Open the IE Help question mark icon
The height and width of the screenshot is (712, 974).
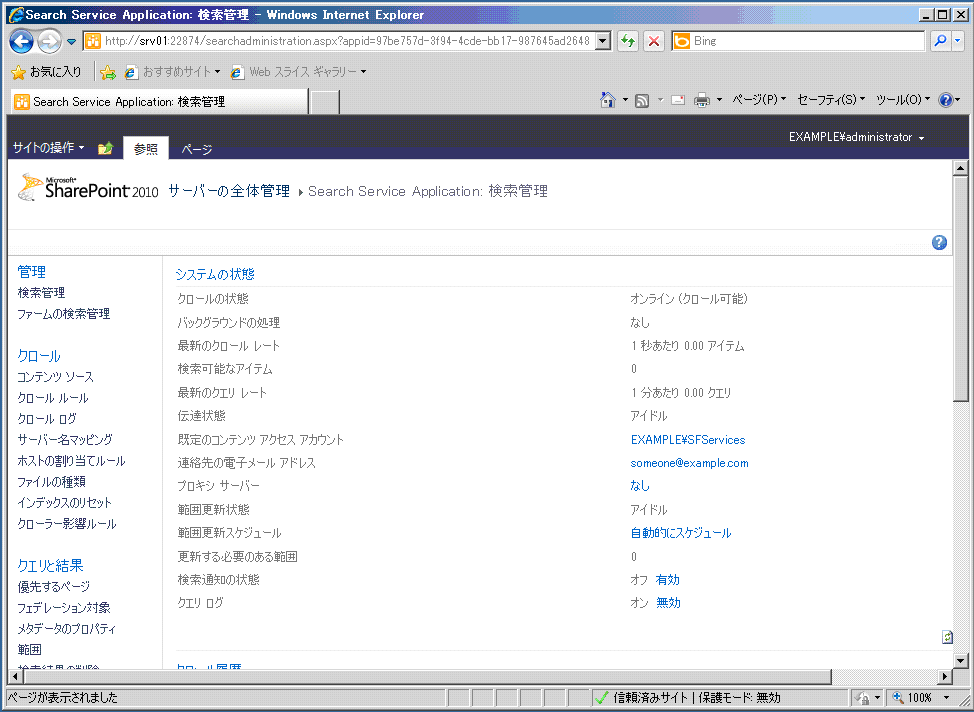[945, 99]
